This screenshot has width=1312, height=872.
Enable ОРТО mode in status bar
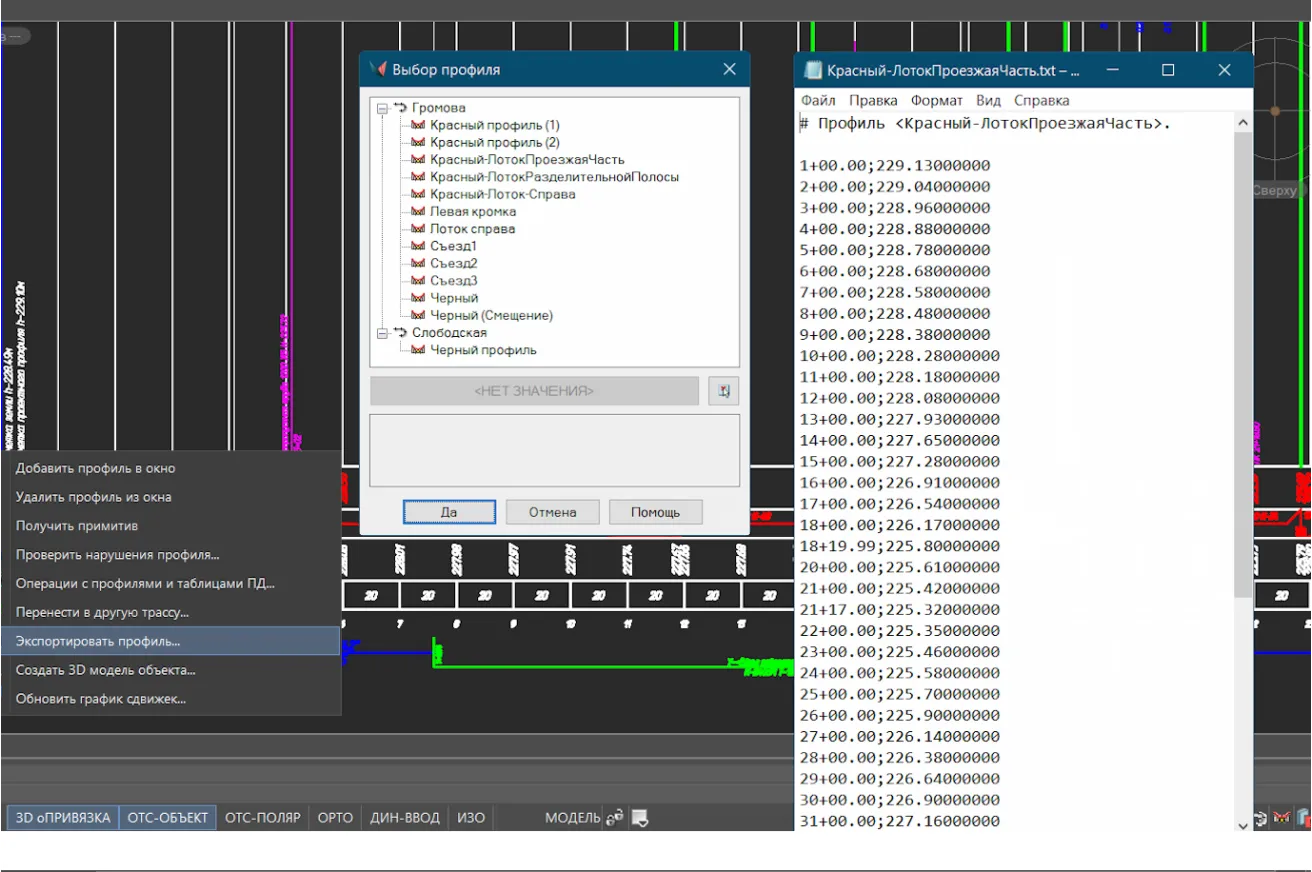point(335,818)
